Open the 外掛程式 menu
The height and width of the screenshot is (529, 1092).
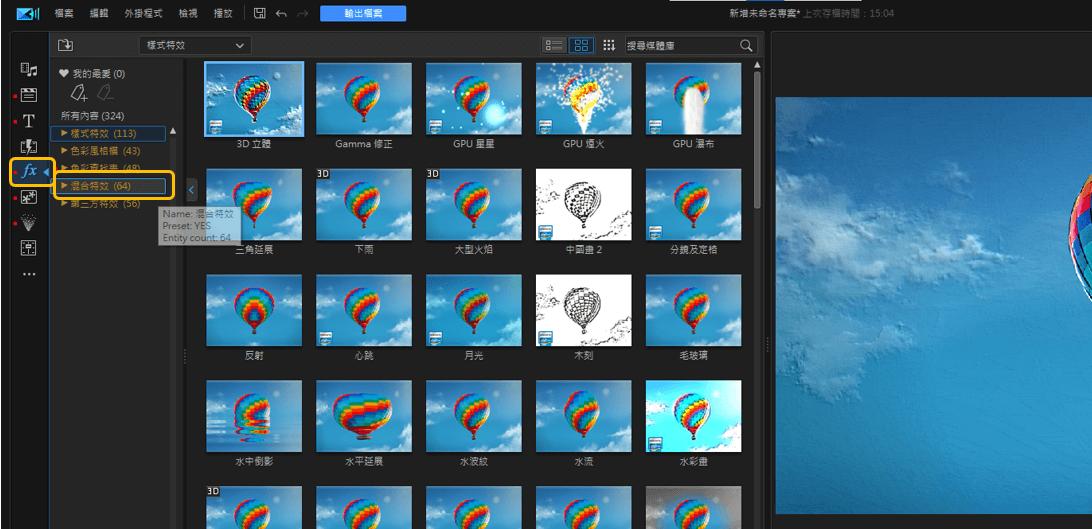pos(143,13)
